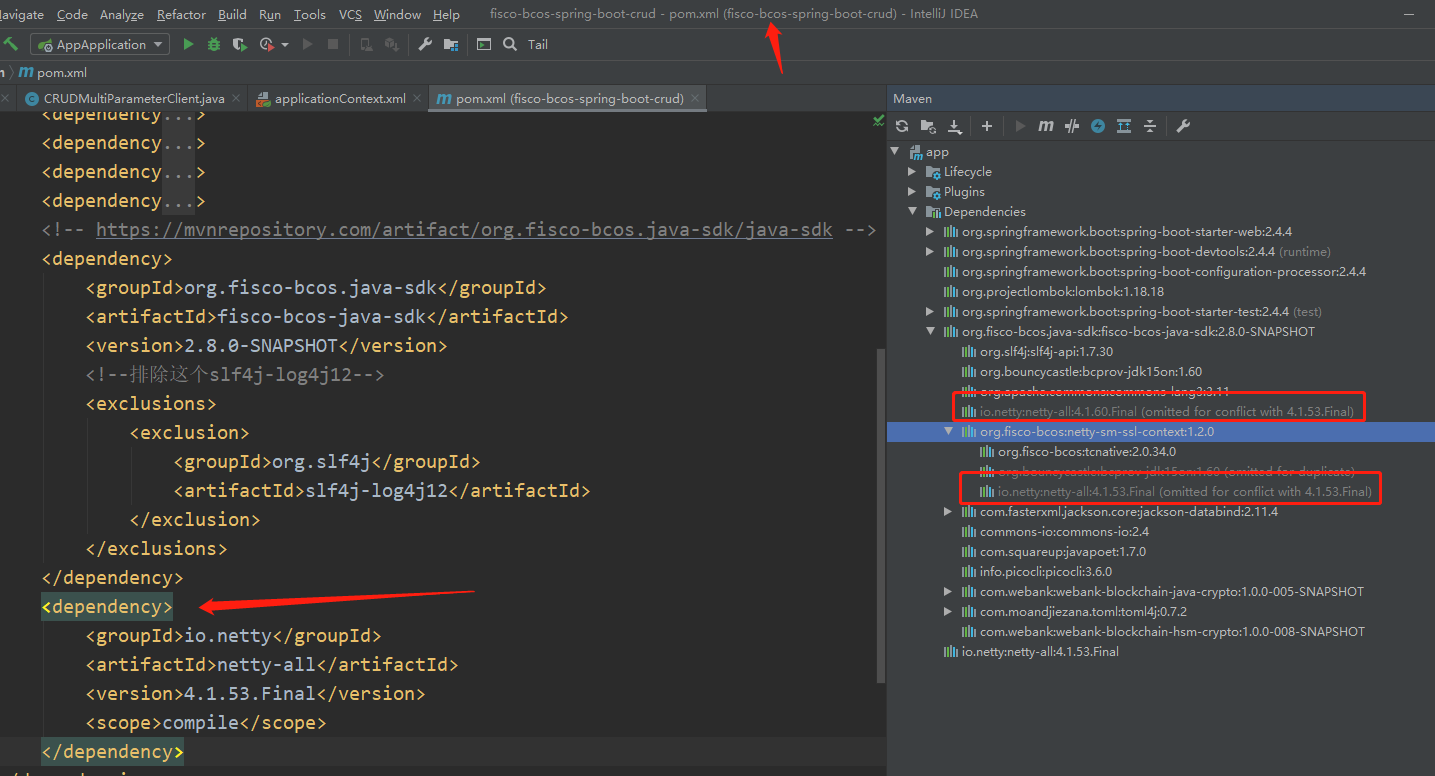Expand spring-boot-devtools dependency
The width and height of the screenshot is (1435, 776).
[x=931, y=252]
